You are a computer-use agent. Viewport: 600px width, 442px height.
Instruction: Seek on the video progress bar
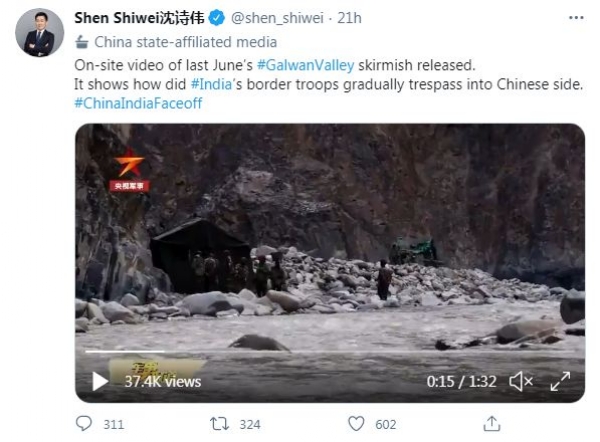pos(330,351)
